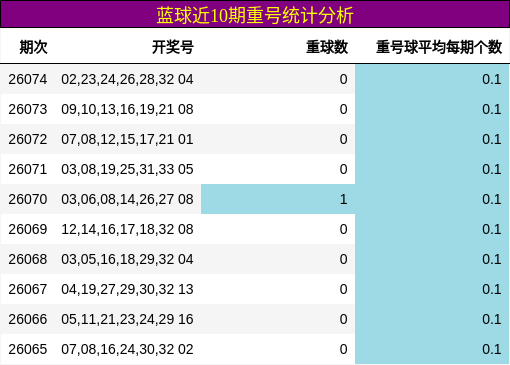Select issue number 26065

pyautogui.click(x=28, y=349)
